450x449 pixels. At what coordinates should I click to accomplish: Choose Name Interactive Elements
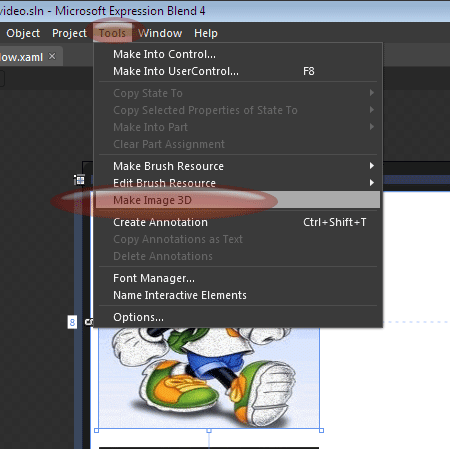[238, 295]
